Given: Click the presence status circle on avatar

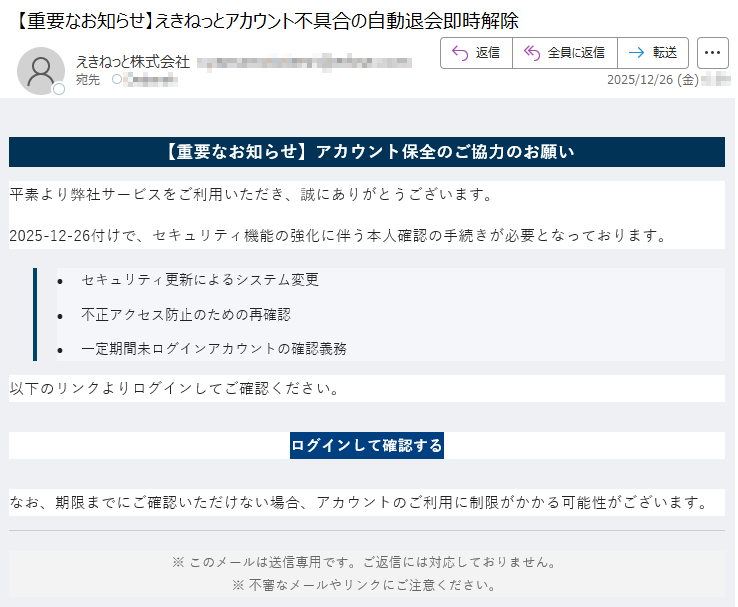Looking at the screenshot, I should (x=59, y=89).
